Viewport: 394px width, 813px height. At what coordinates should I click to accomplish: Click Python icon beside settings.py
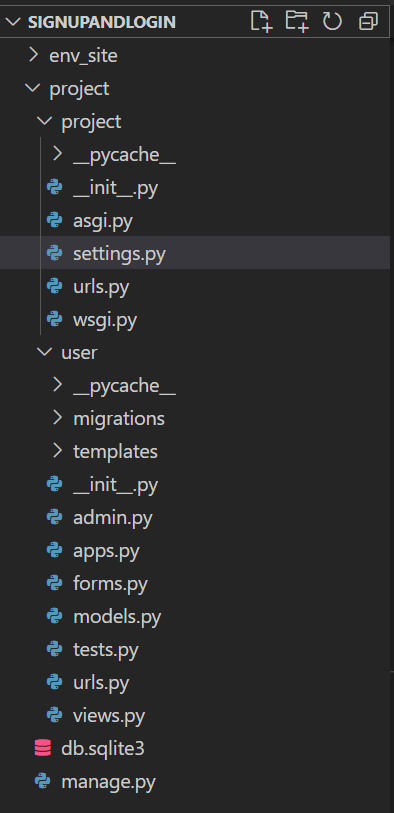pos(54,253)
